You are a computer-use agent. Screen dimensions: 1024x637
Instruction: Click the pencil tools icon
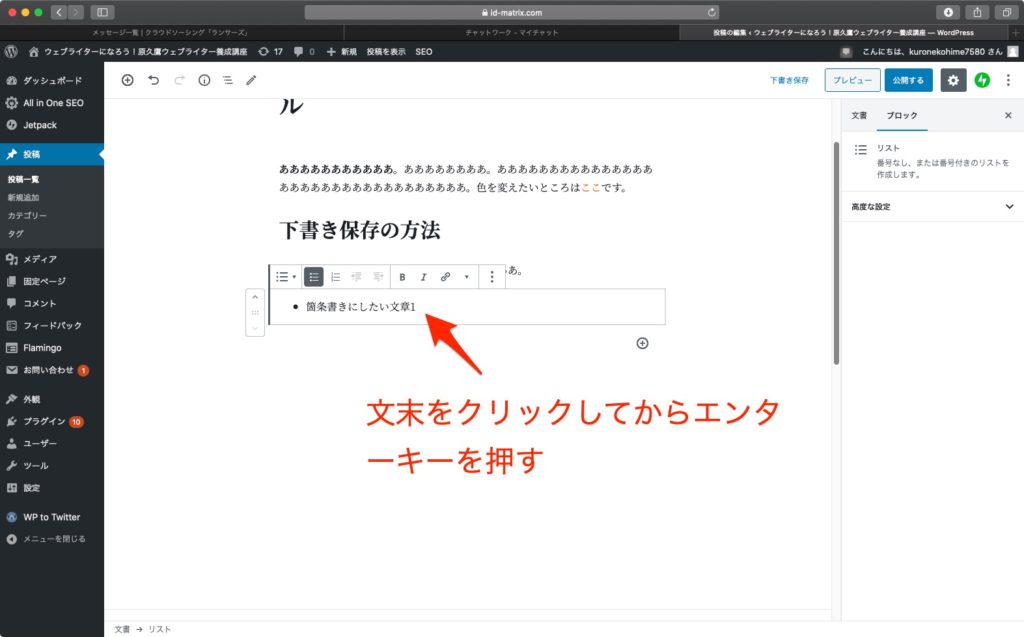click(251, 80)
